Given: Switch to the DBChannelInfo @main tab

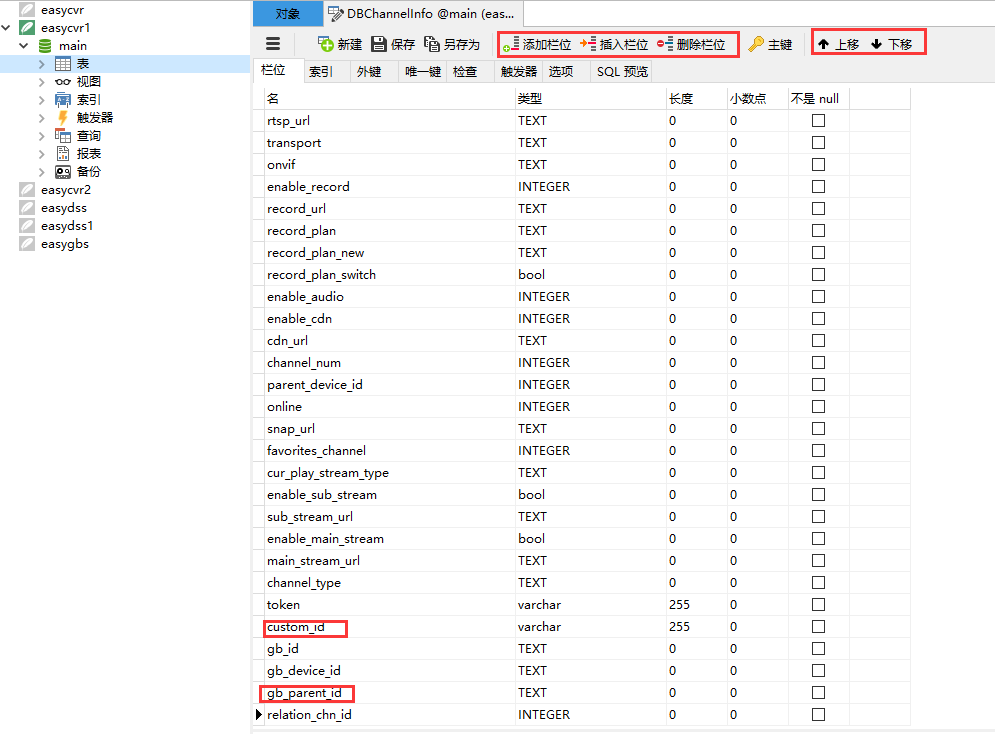Looking at the screenshot, I should (423, 13).
